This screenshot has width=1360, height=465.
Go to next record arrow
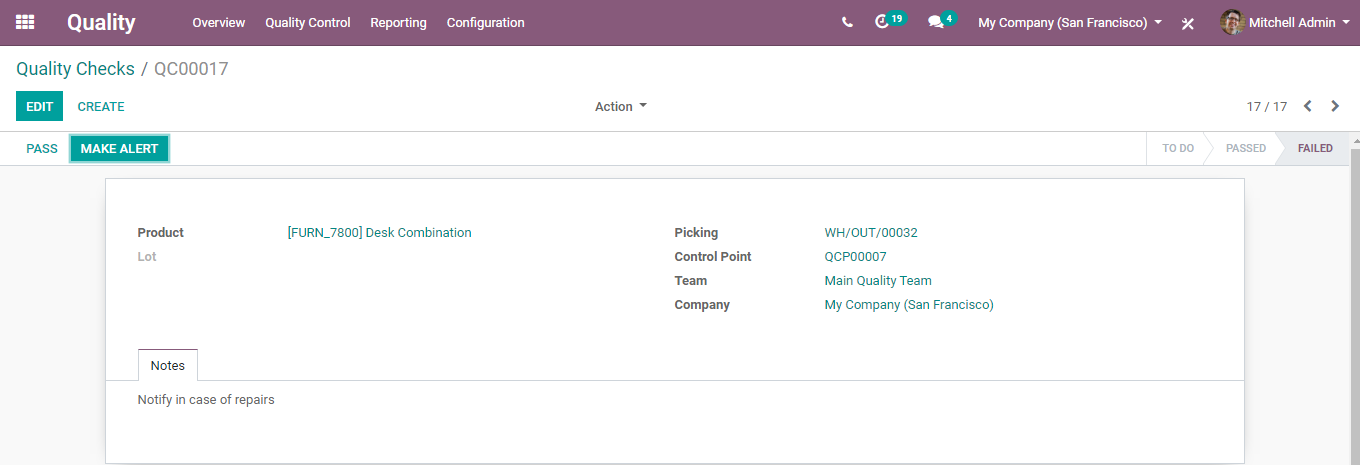click(1335, 106)
